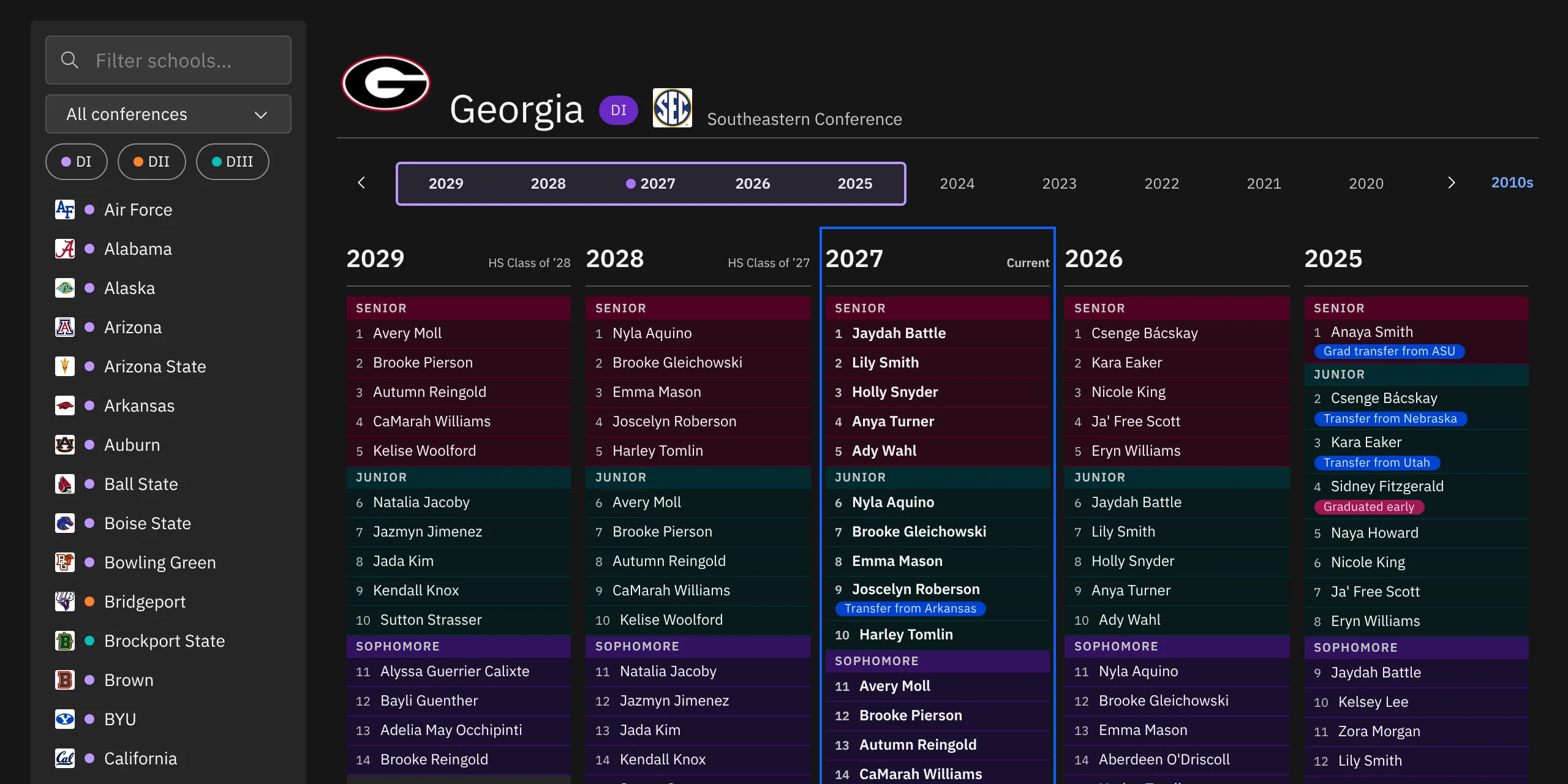Click the Bridgeport logo icon
The width and height of the screenshot is (1568, 784).
tap(65, 601)
